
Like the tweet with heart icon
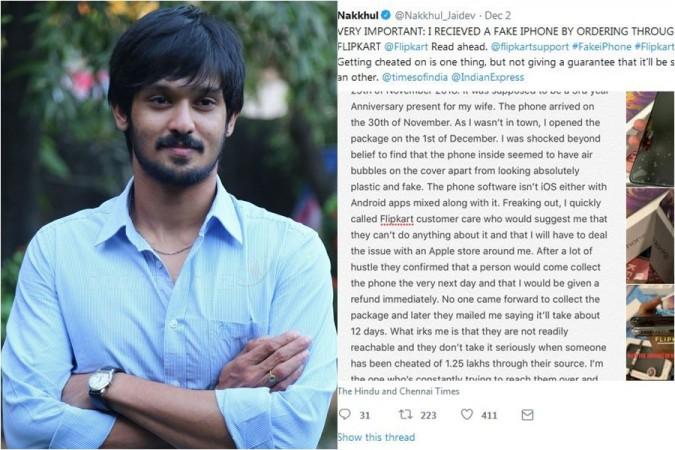point(467,414)
